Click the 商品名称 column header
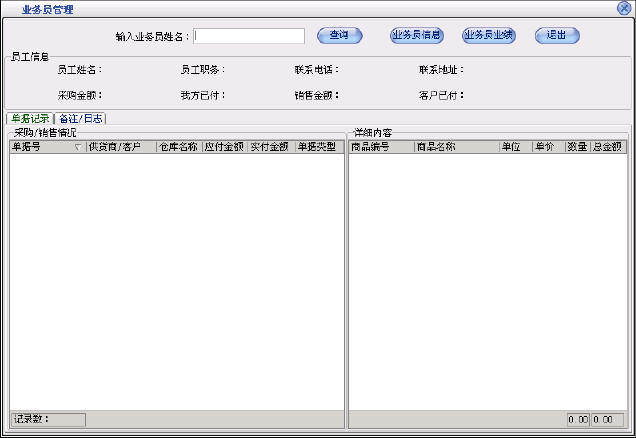Viewport: 636px width, 438px height. pyautogui.click(x=455, y=147)
